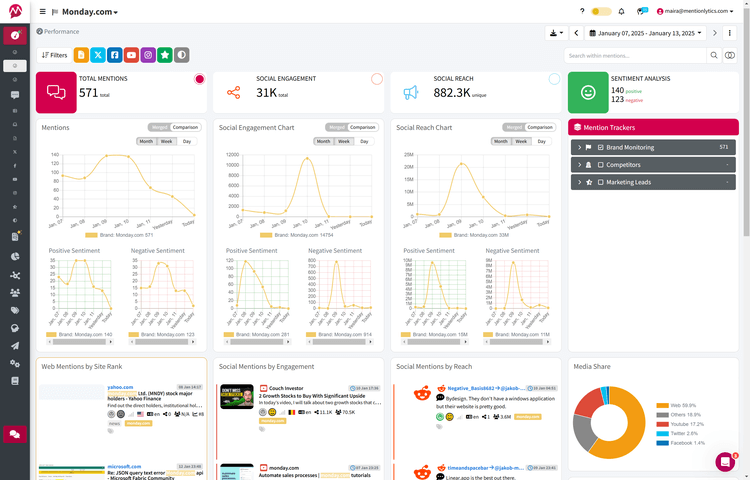Open the network graph sidebar icon
The height and width of the screenshot is (480, 750).
15,275
